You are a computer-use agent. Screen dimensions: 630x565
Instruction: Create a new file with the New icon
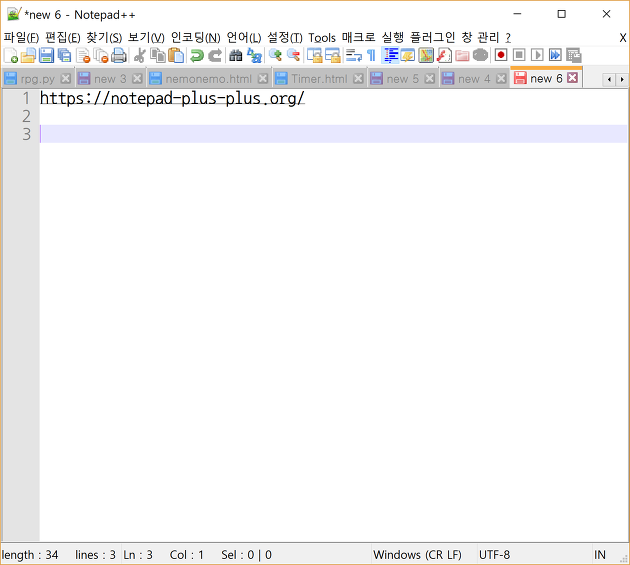11,55
